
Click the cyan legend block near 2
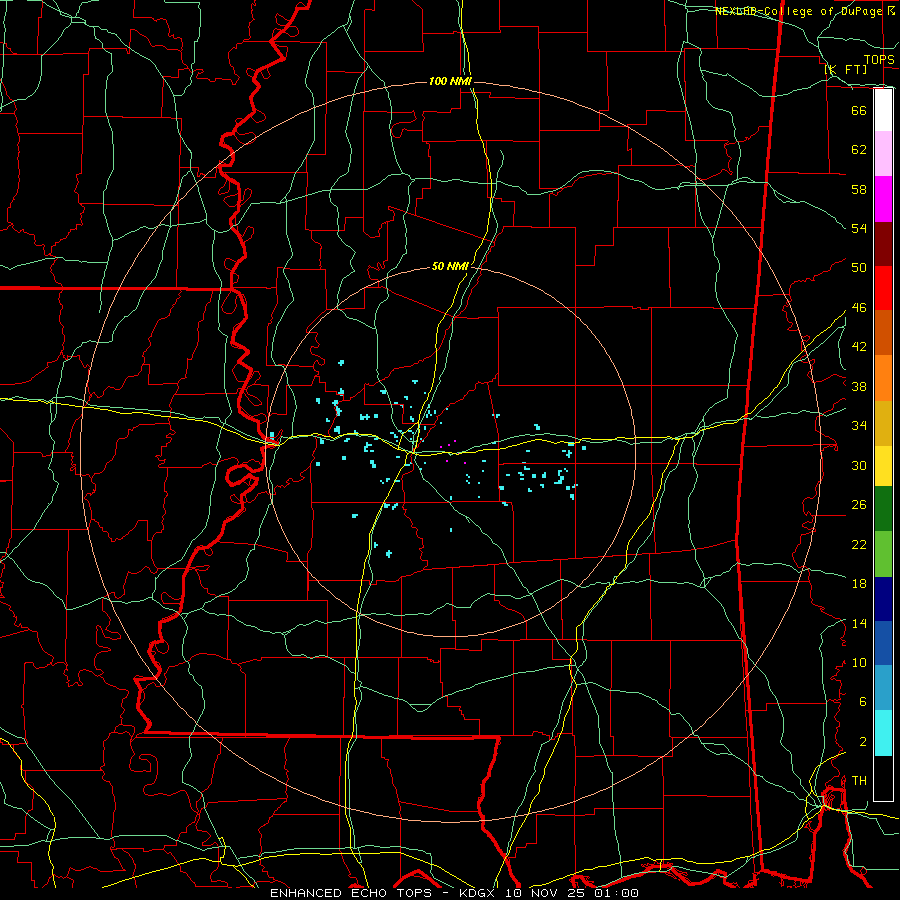883,733
